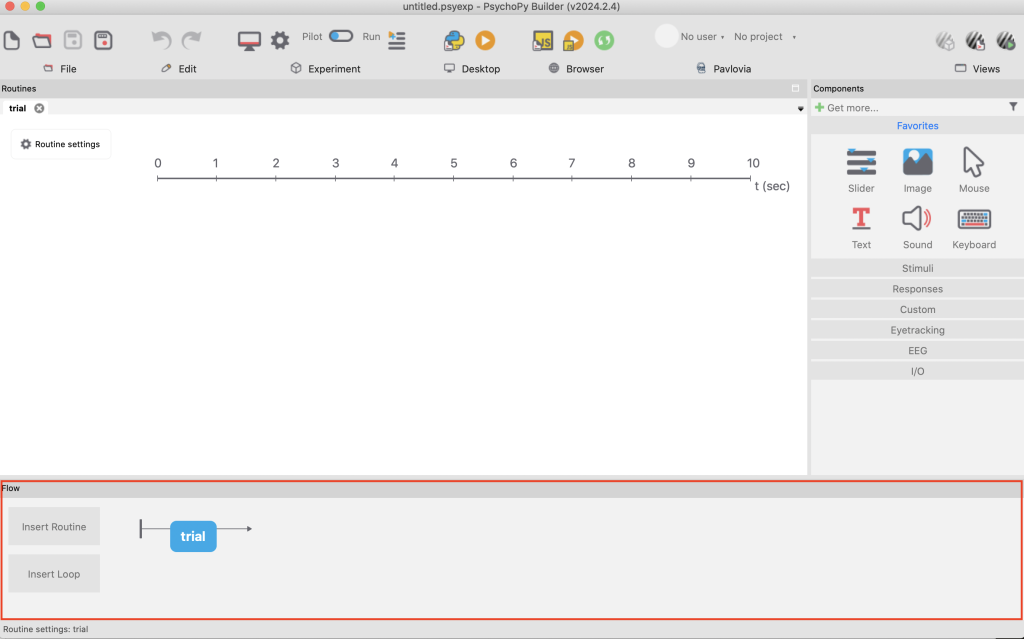Image resolution: width=1024 pixels, height=639 pixels.
Task: Open Routine settings for trial
Action: pos(61,144)
